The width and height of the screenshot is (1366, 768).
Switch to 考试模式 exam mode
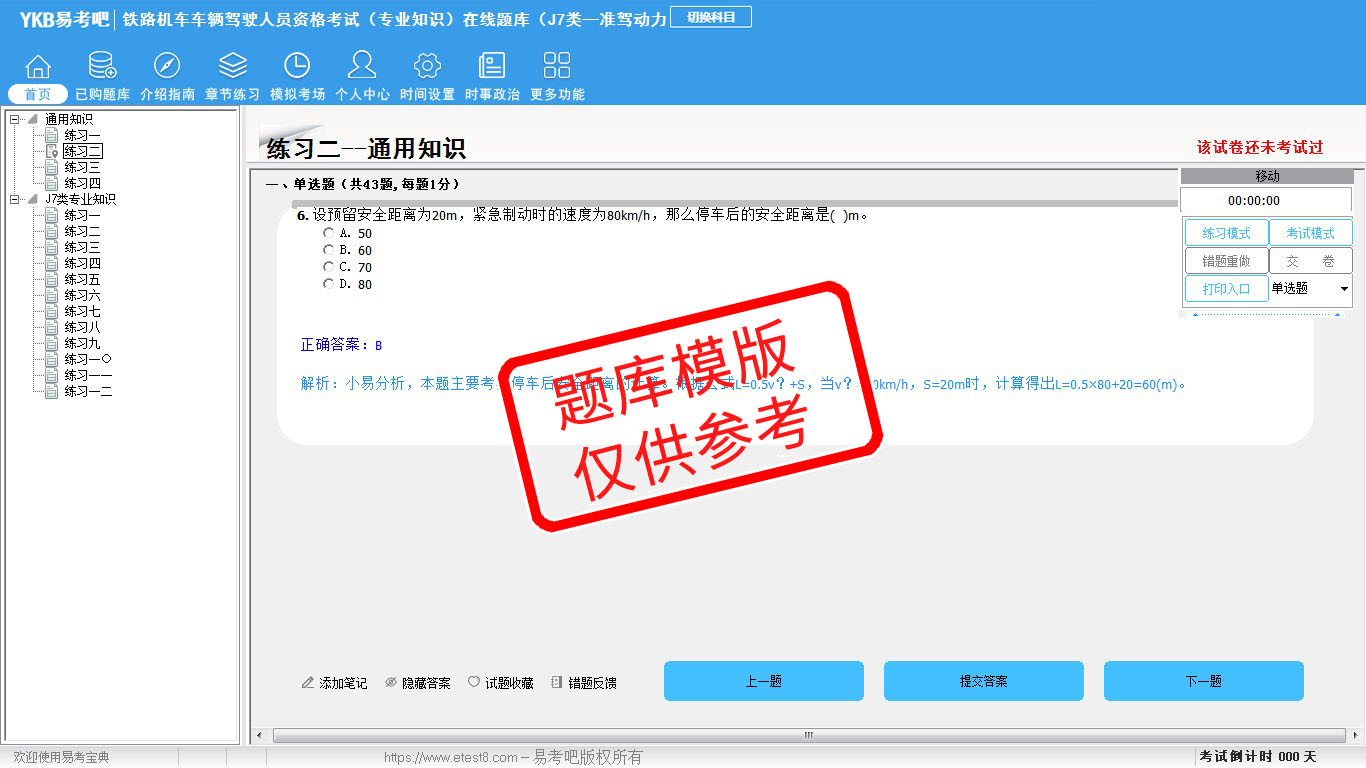coord(1310,233)
